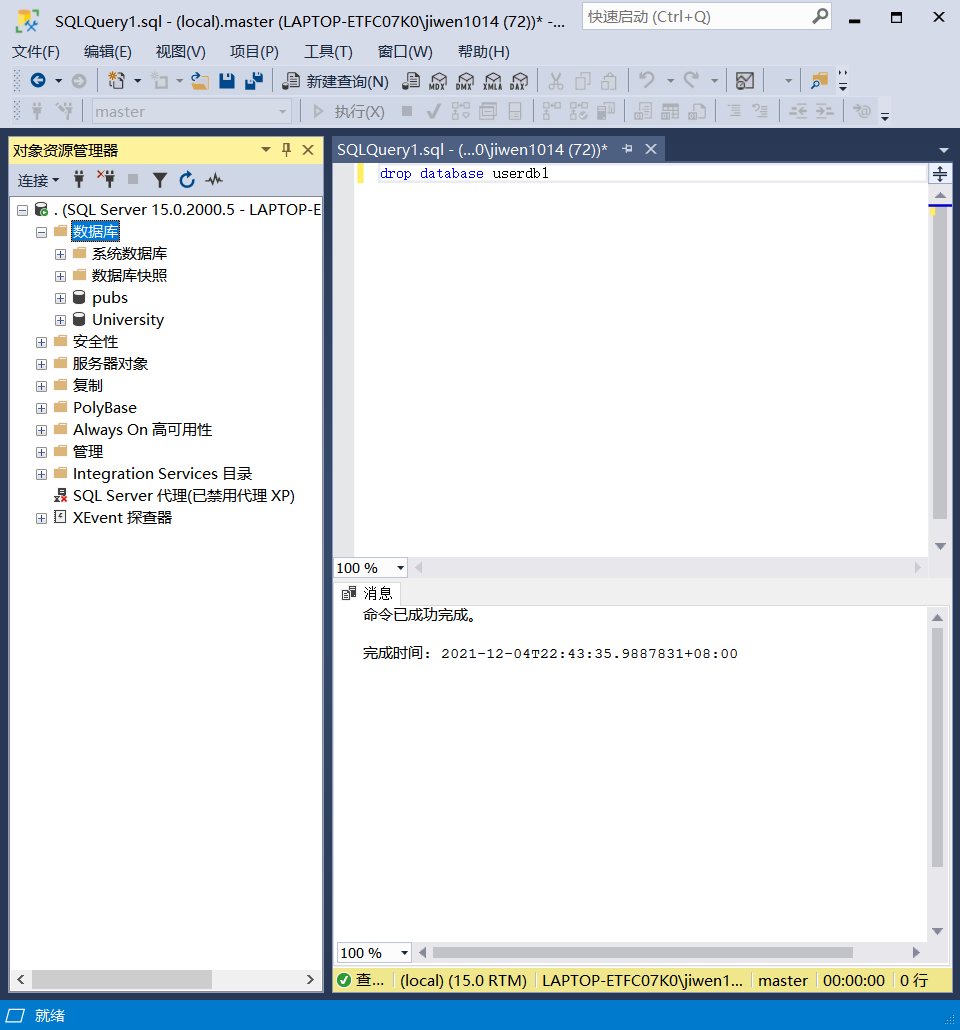Screen dimensions: 960x1030
Task: Click the editor vertical scrollbar thumb
Action: (940, 361)
